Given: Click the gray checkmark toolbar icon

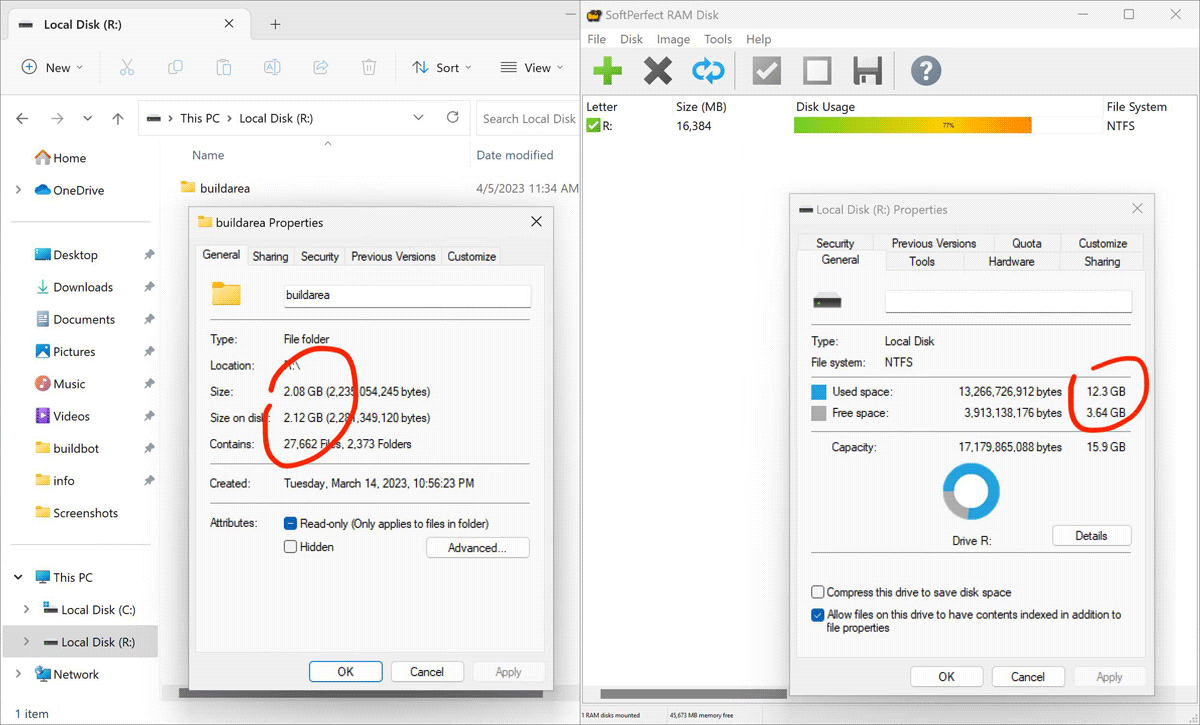Looking at the screenshot, I should point(767,71).
